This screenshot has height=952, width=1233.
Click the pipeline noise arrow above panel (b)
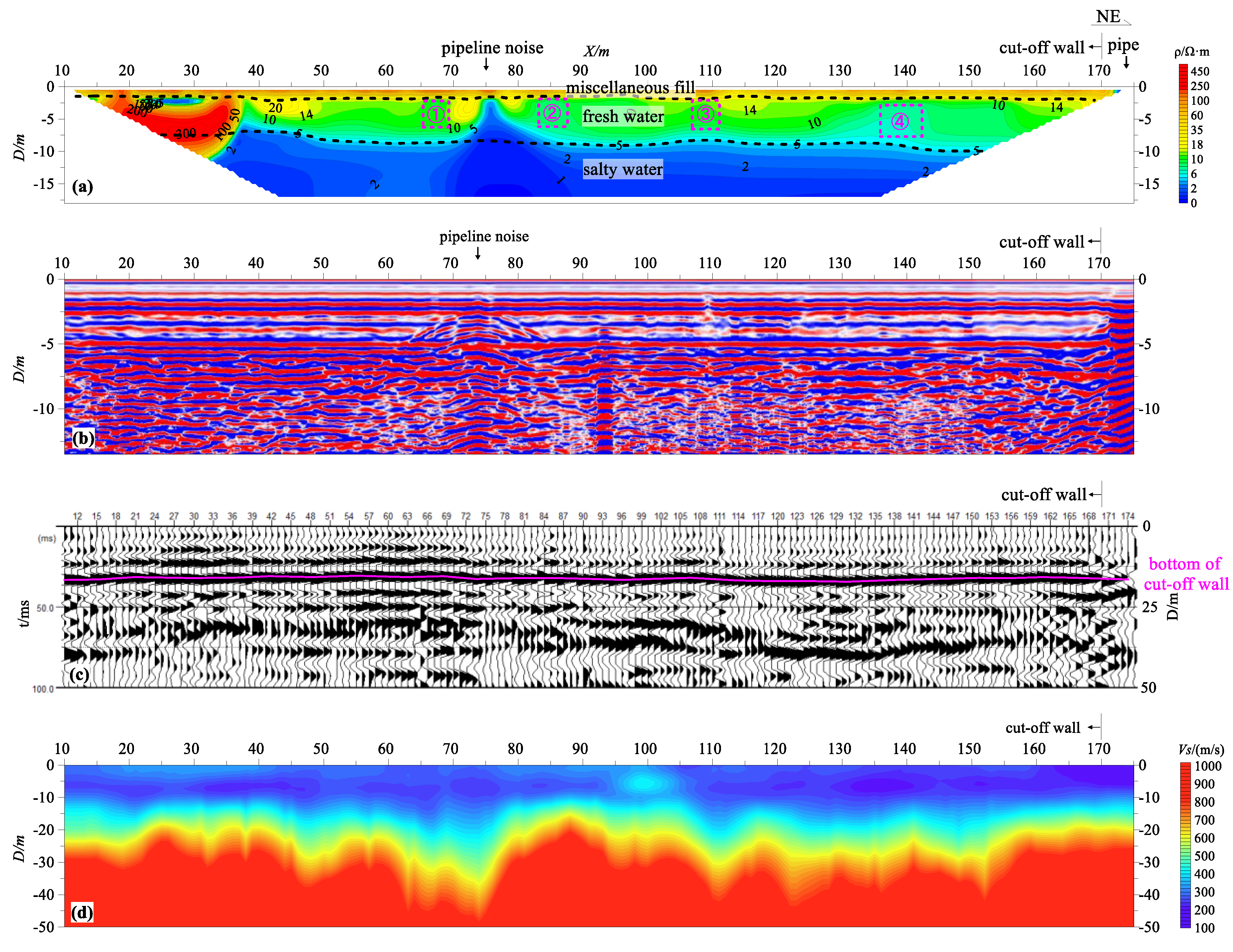(x=478, y=253)
